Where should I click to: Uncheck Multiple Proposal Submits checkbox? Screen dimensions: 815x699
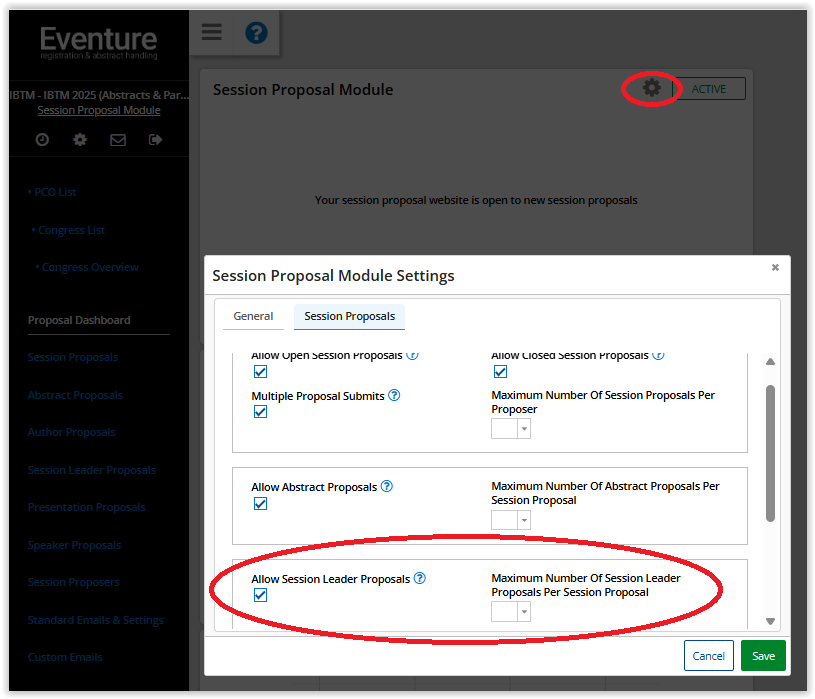click(x=260, y=412)
